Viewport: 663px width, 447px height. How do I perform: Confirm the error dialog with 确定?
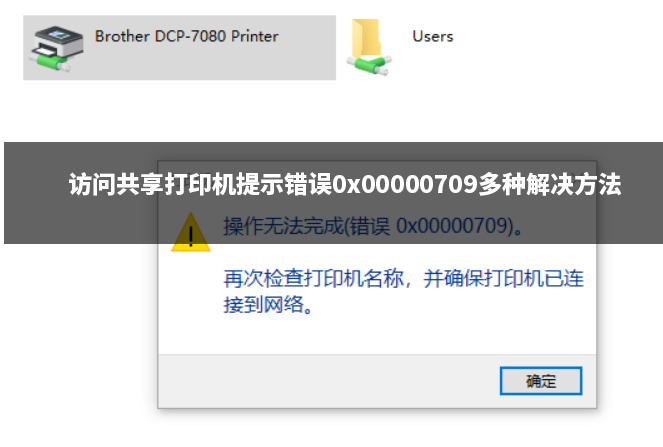pyautogui.click(x=541, y=381)
